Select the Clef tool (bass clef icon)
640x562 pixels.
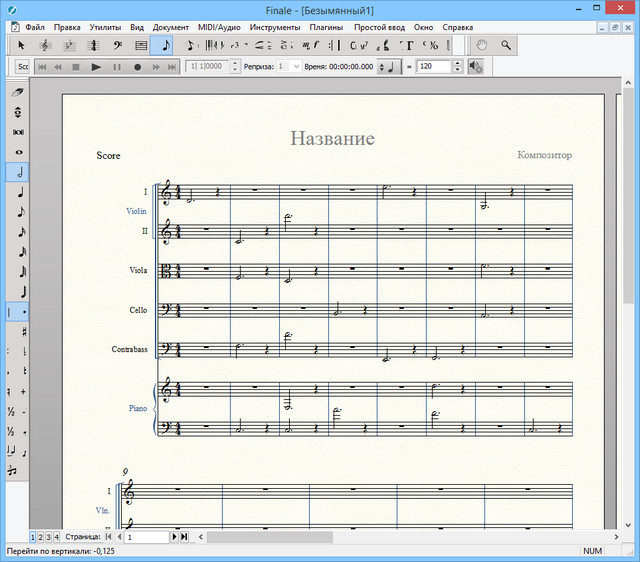[x=117, y=45]
